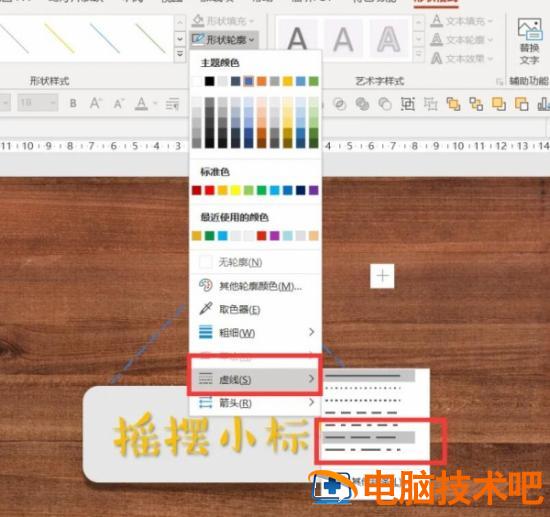Open the 艺术字样式 dialog launcher
Viewport: 550px width, 517px height.
pos(499,82)
